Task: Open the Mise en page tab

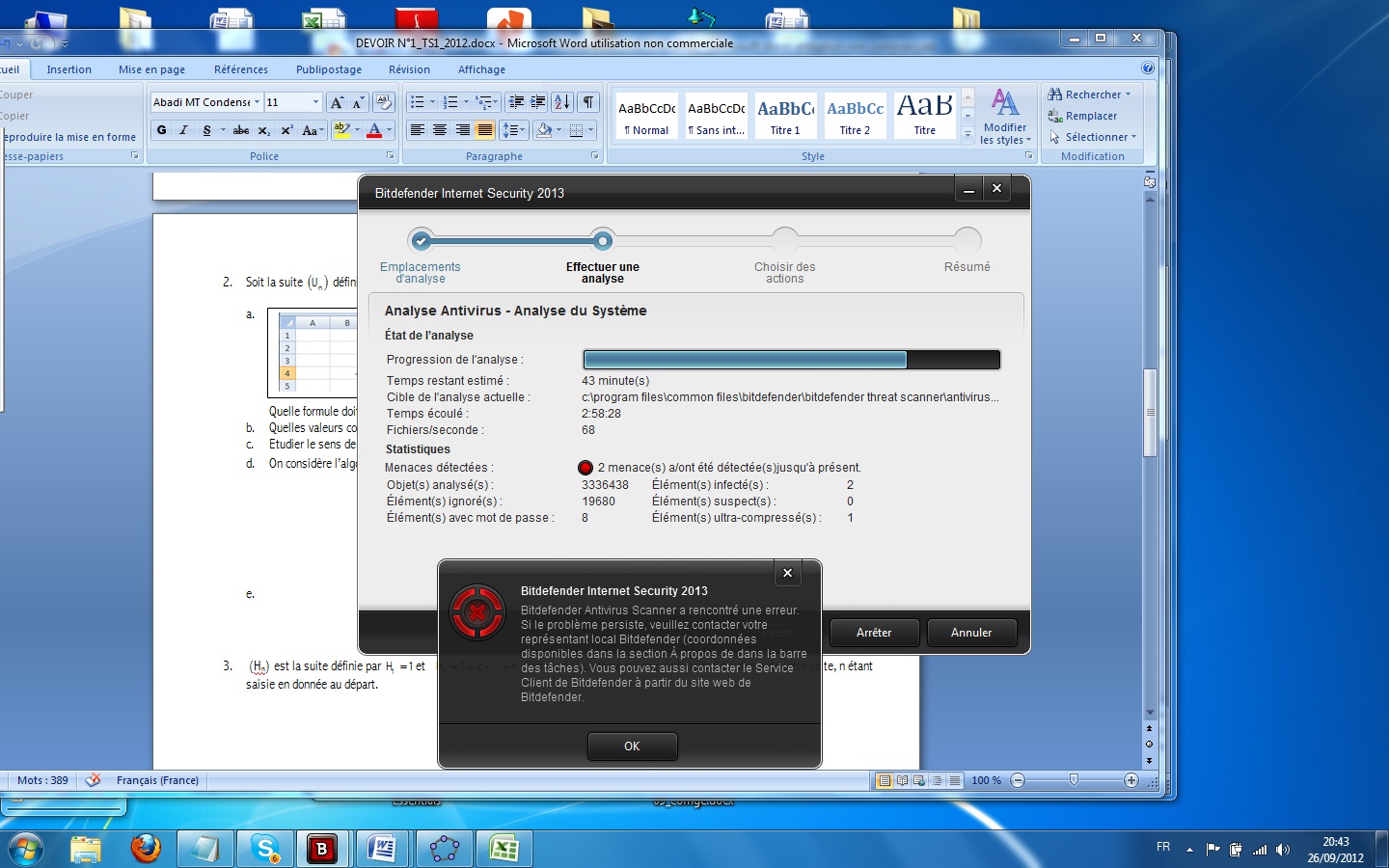Action: pos(151,69)
